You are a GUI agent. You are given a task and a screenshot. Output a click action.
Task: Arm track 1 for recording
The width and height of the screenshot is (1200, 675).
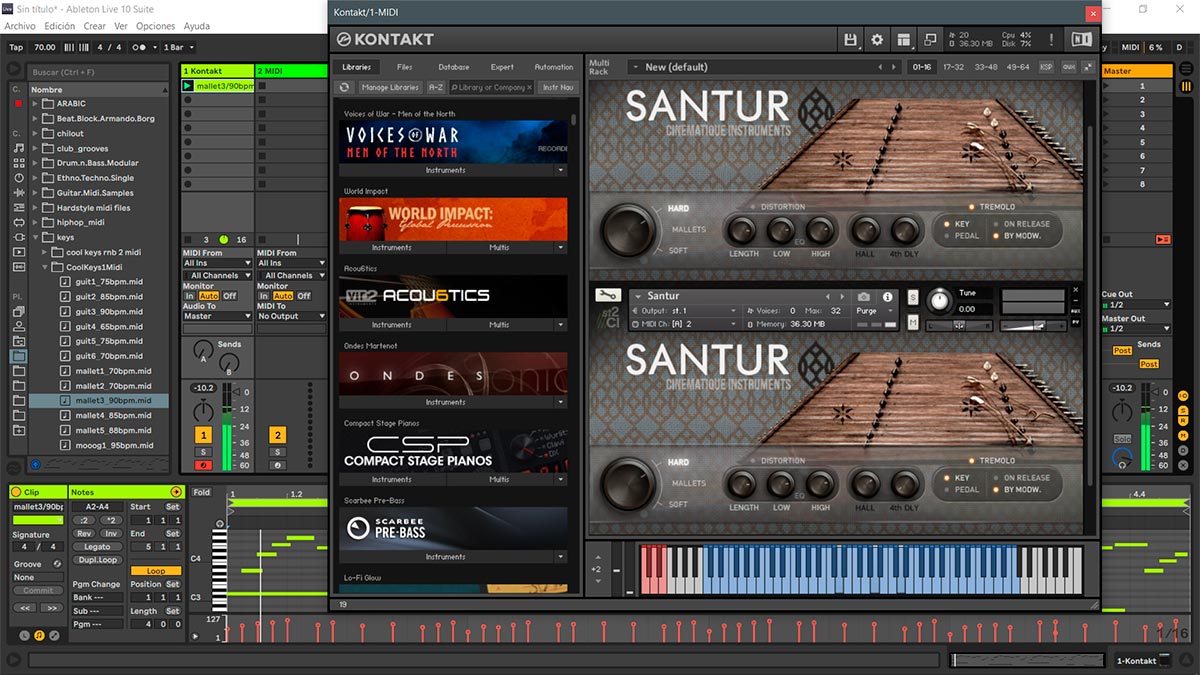(203, 465)
